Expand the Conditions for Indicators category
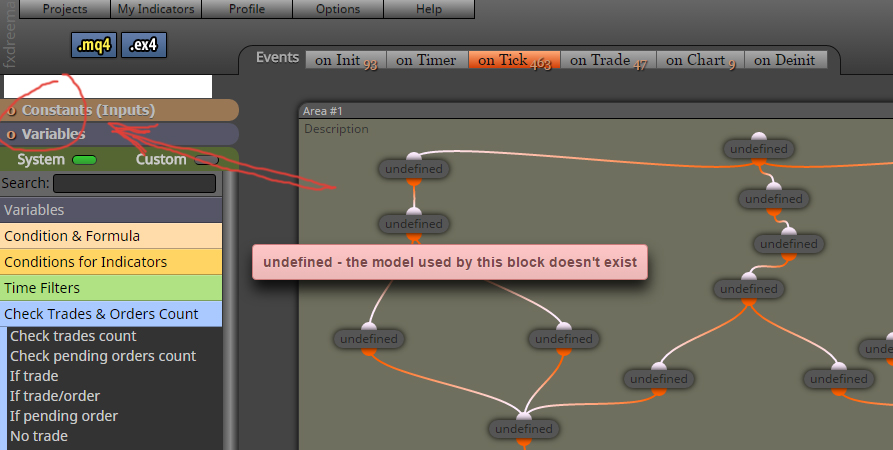This screenshot has width=893, height=450. 111,262
